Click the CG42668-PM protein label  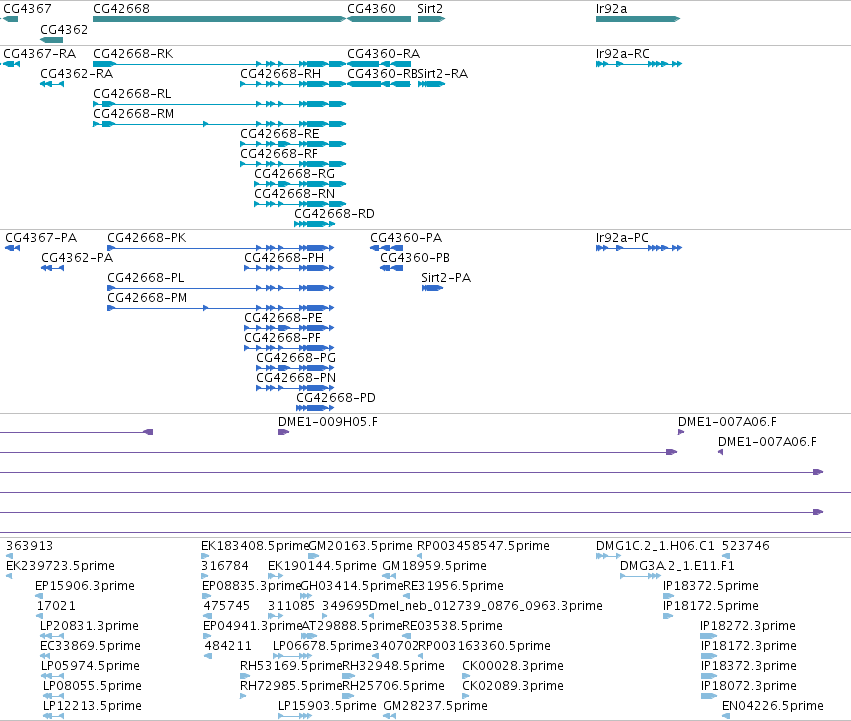point(147,298)
